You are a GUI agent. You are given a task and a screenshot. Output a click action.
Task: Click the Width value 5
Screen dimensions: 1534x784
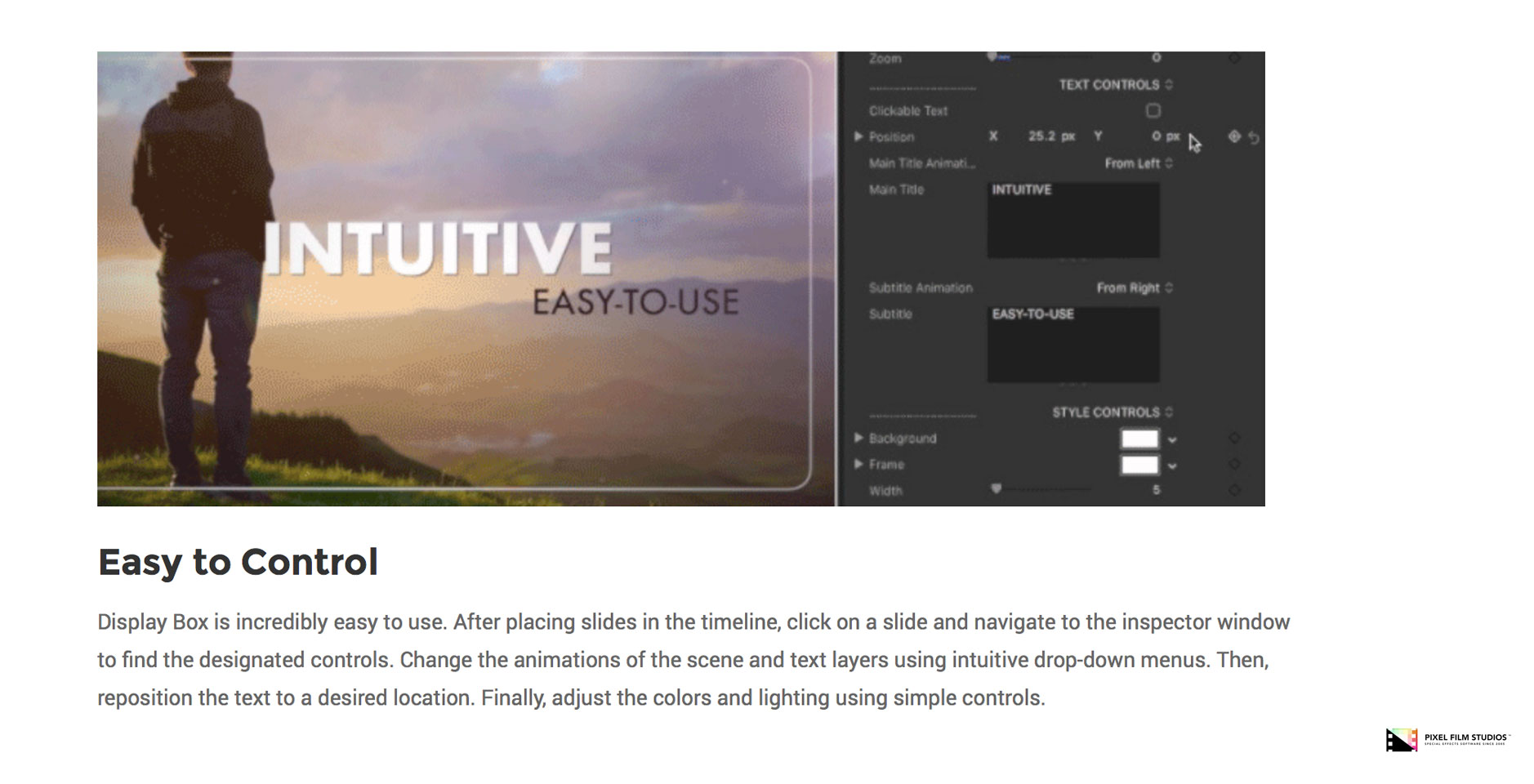tap(1156, 490)
